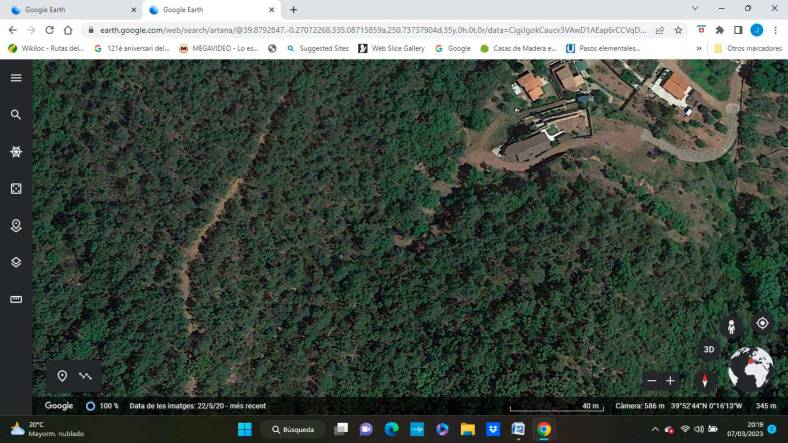
Task: Open Wikiloc bookmark in bookmarks bar
Action: point(46,48)
